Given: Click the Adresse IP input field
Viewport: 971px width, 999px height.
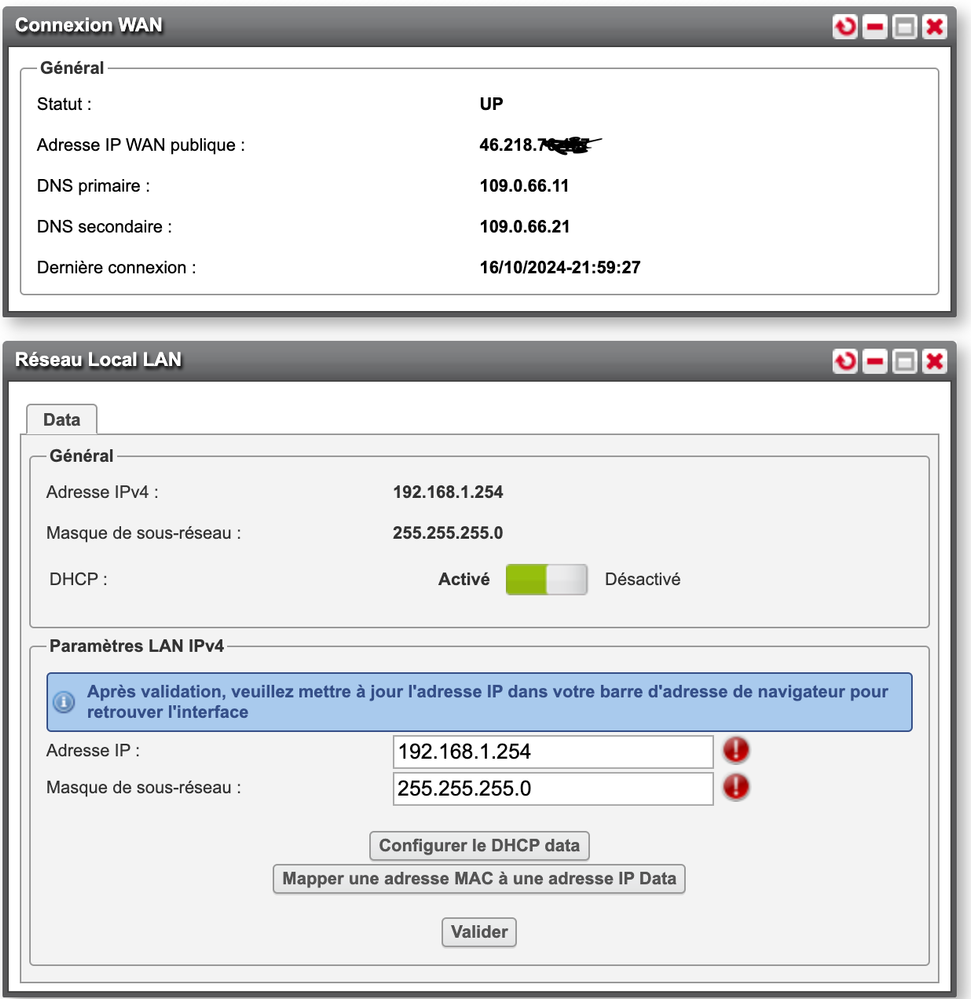Looking at the screenshot, I should [553, 751].
